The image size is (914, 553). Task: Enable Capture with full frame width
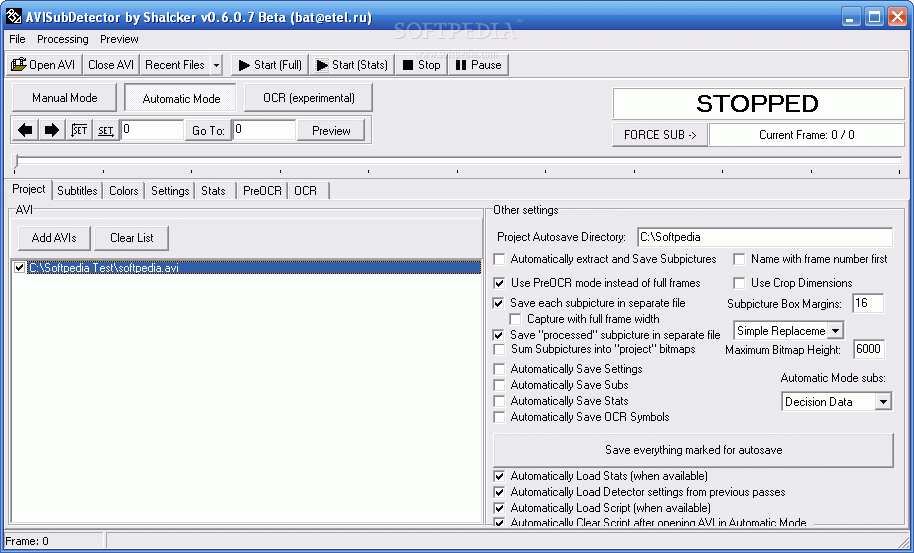click(515, 319)
